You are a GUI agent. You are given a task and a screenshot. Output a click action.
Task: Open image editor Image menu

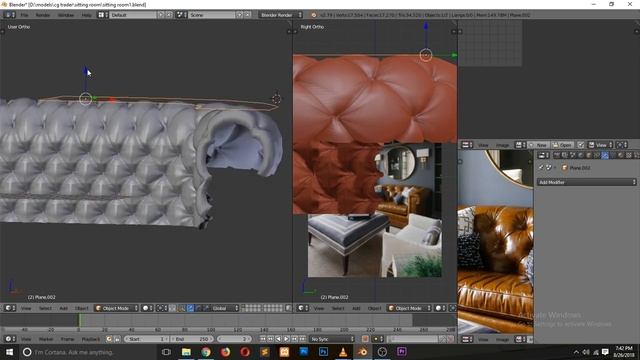502,145
